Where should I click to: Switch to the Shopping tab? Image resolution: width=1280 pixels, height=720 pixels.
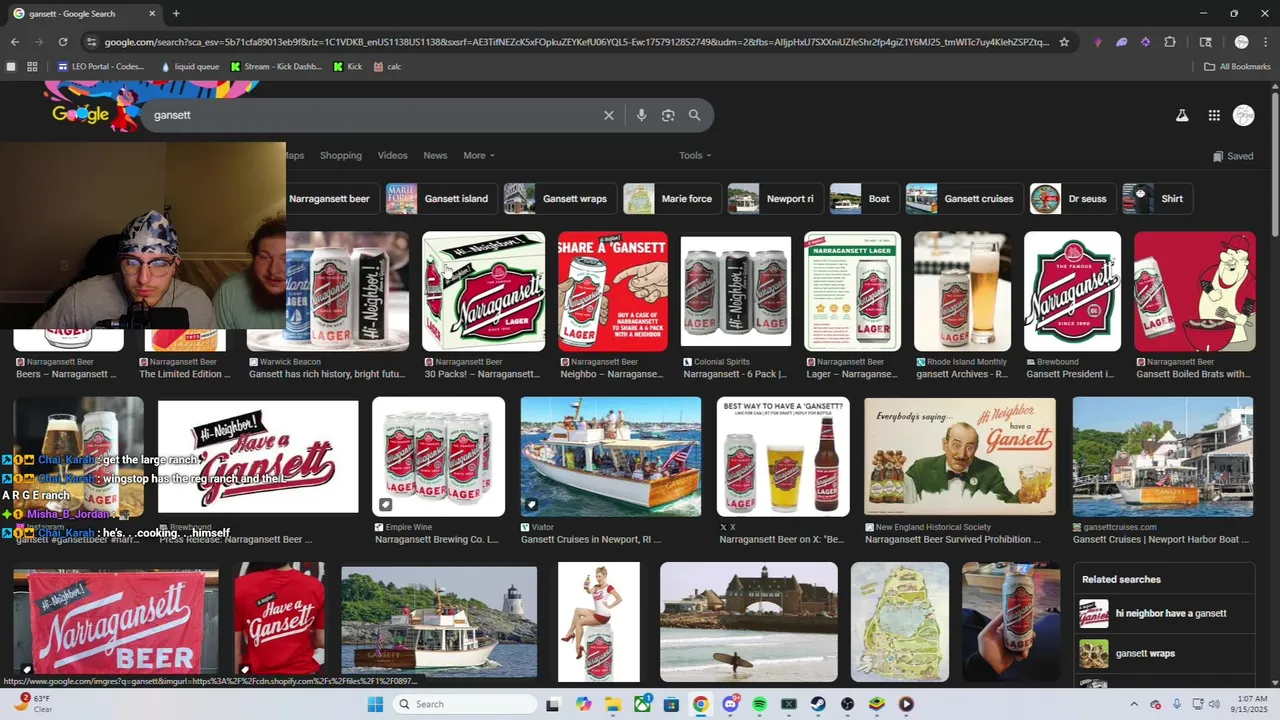click(x=341, y=155)
